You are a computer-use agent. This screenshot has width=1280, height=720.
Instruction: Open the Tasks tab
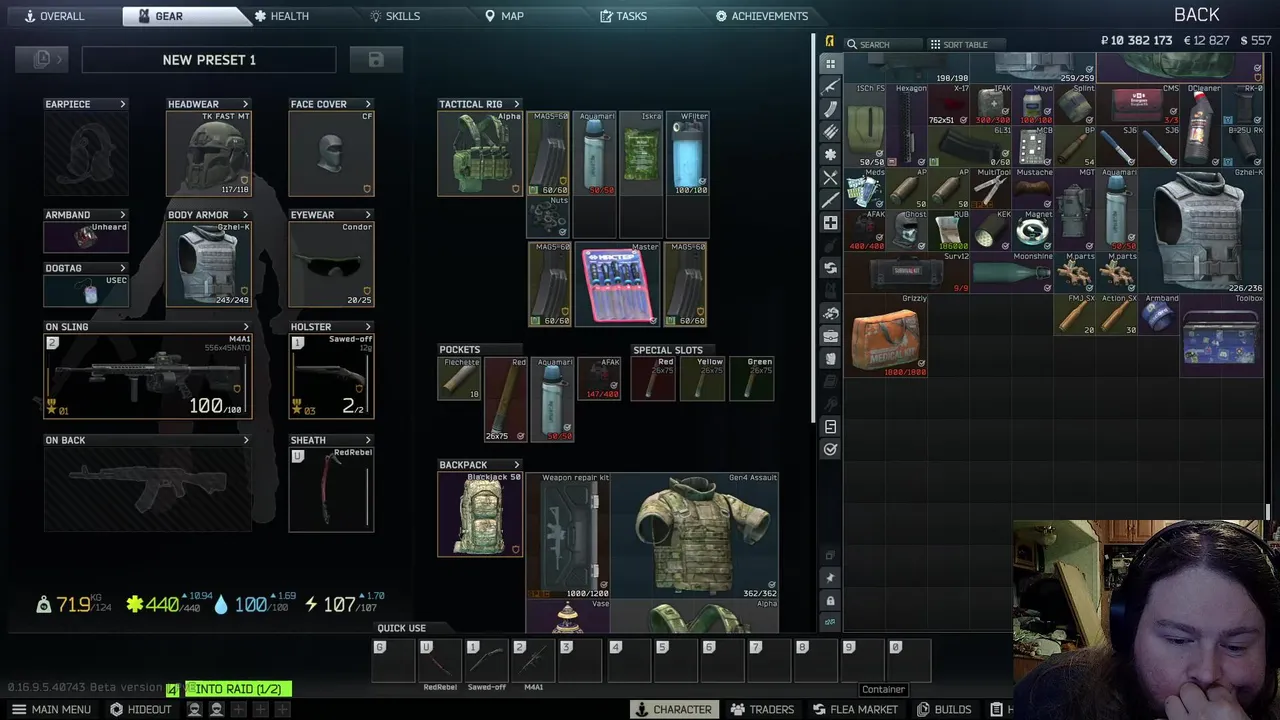[623, 16]
